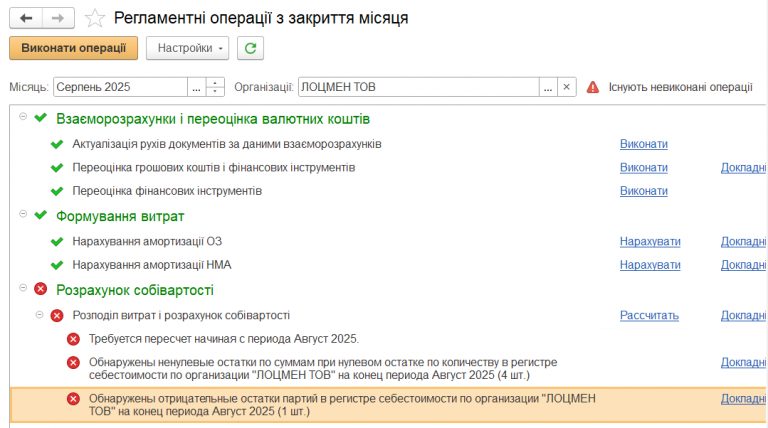Open Докладніше for Нарахування амортизації НМА
Viewport: 768px width, 428px height.
tap(744, 265)
